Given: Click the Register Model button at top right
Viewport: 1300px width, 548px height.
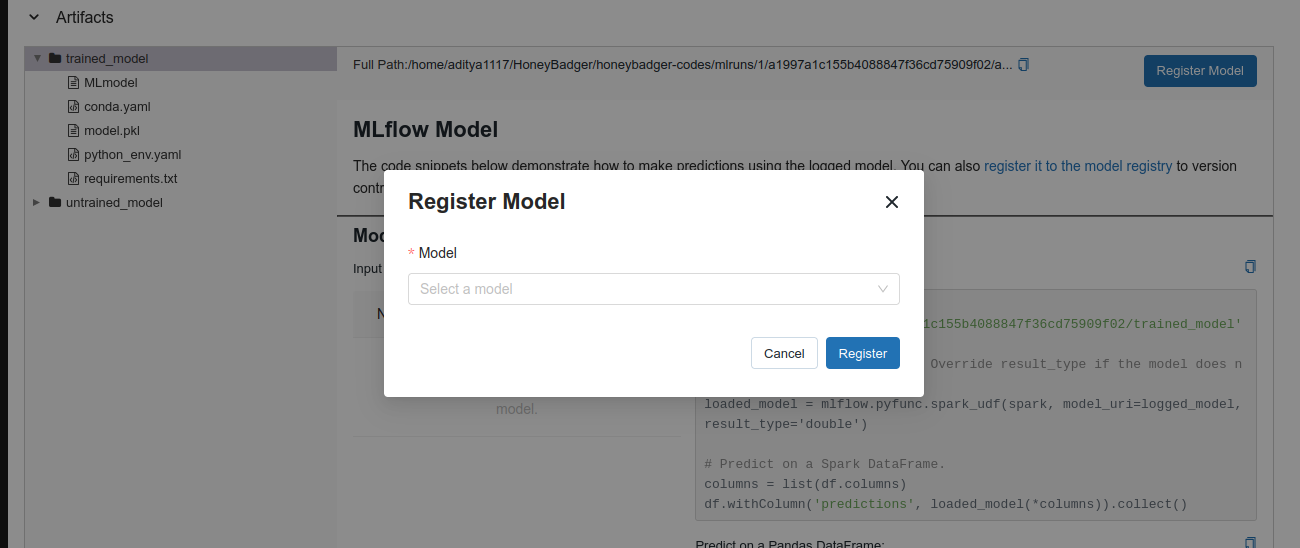Looking at the screenshot, I should click(1200, 71).
